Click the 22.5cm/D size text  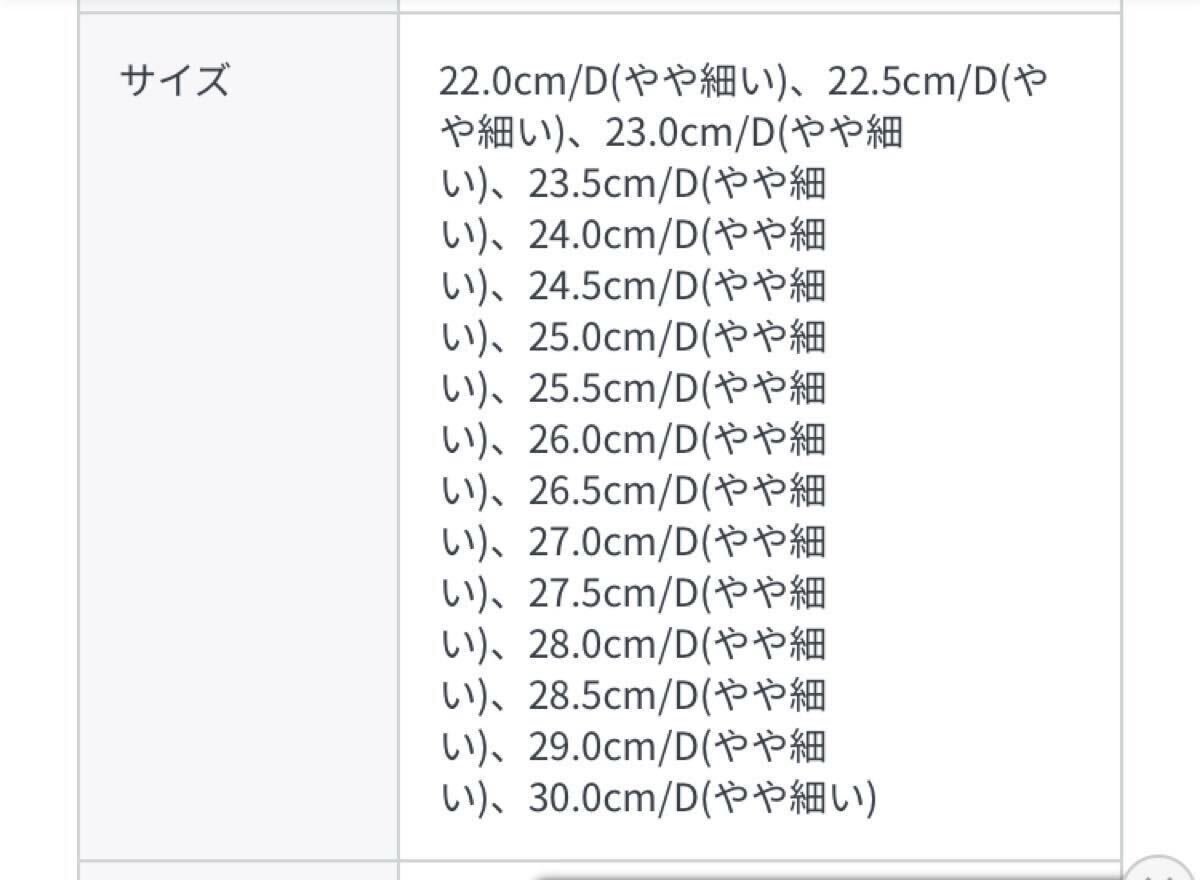[910, 82]
